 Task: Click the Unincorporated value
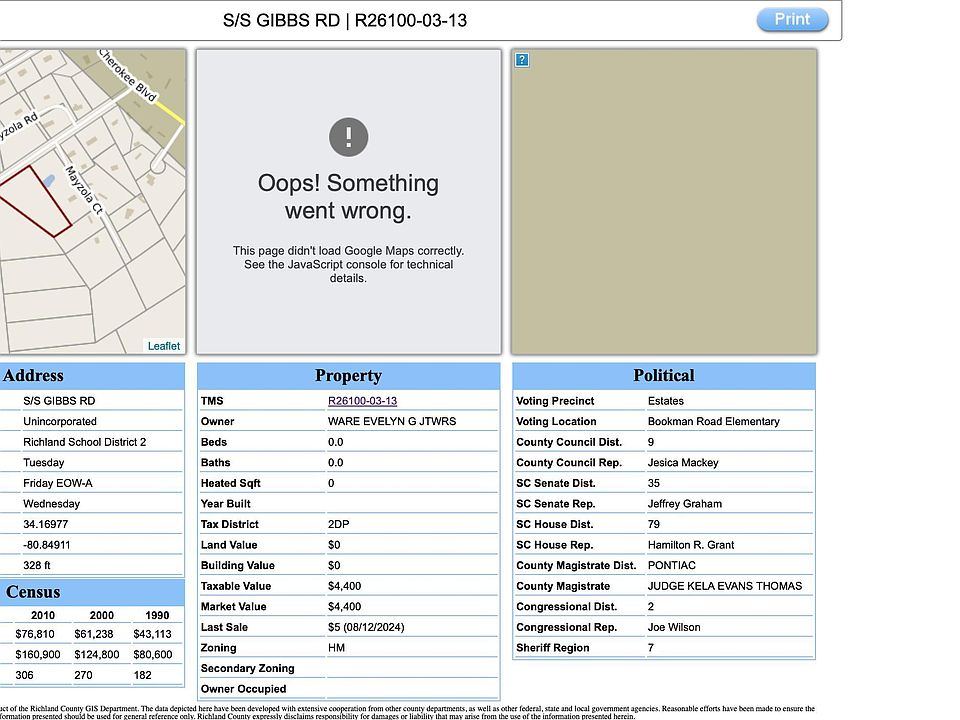(60, 422)
